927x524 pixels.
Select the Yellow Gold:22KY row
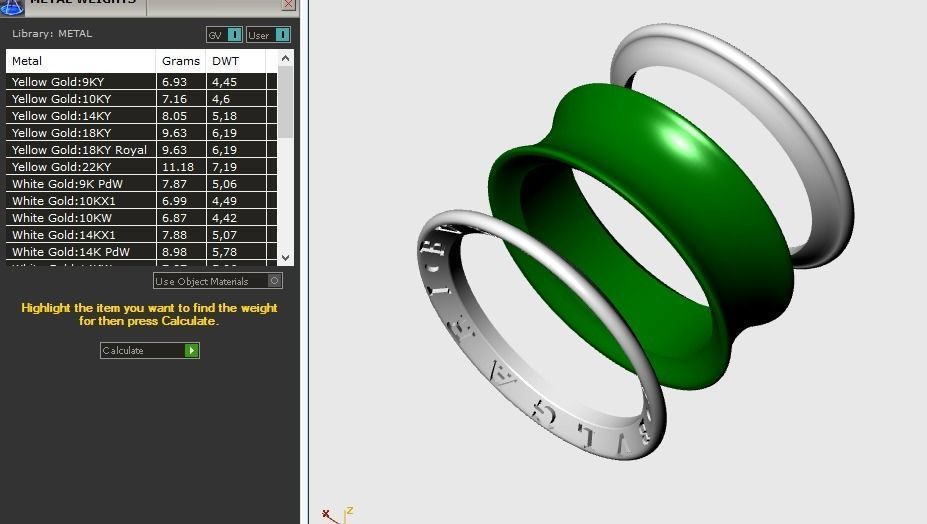tap(141, 167)
